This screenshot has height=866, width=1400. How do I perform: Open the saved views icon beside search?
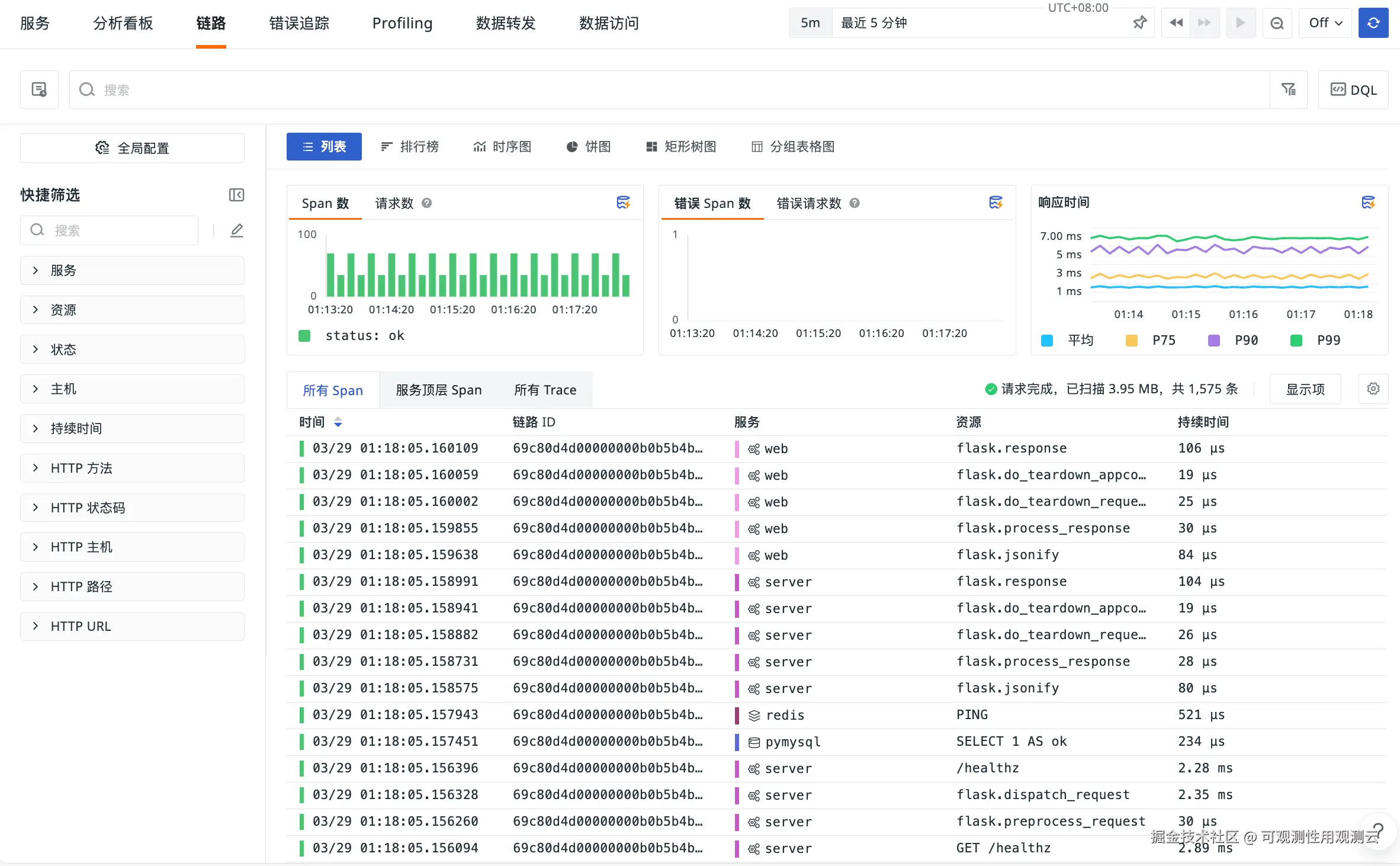[x=39, y=89]
